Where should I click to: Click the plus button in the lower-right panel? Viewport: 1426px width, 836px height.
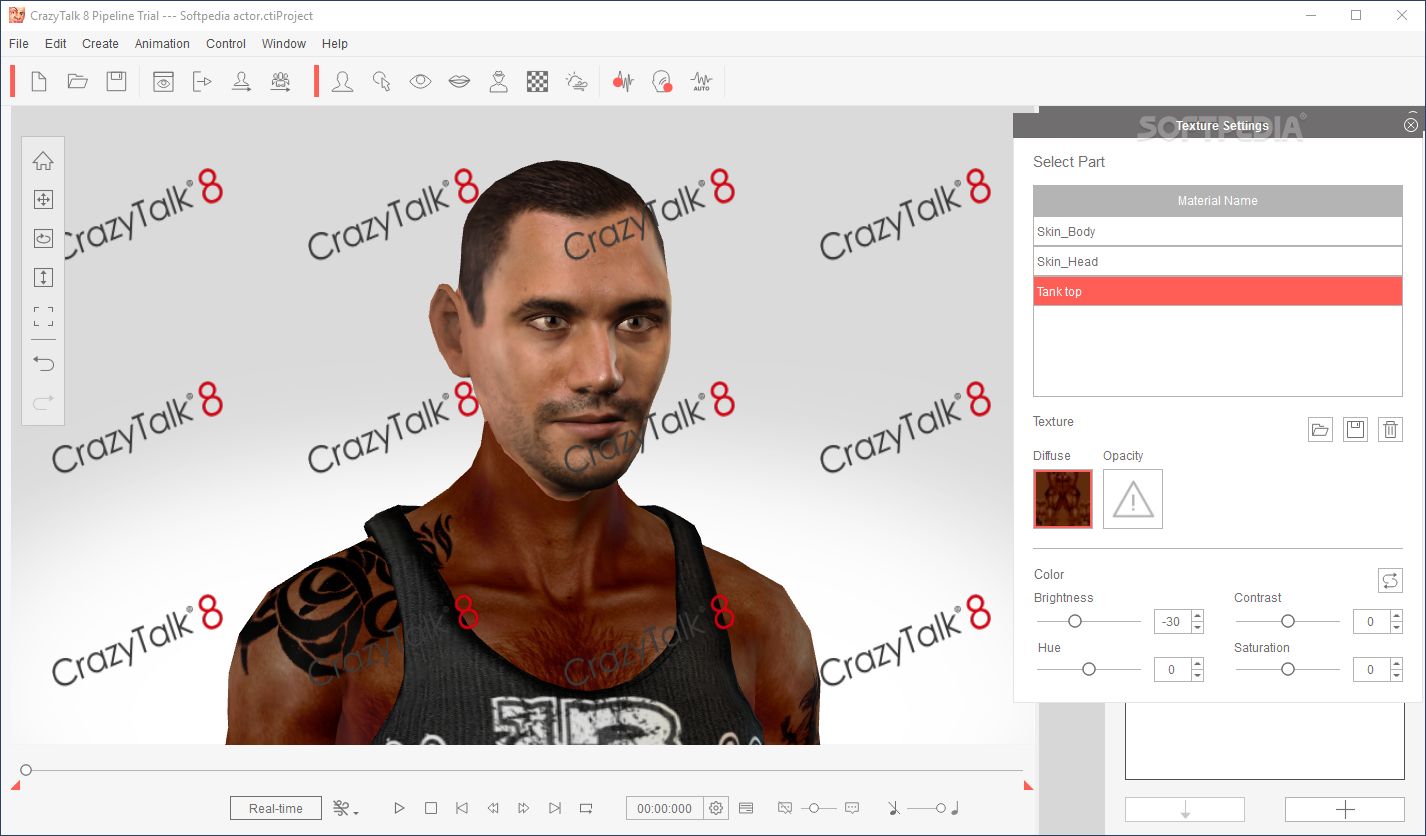[x=1345, y=809]
